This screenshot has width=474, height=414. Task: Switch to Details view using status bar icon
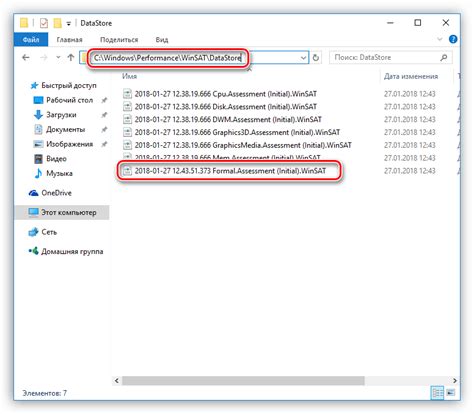point(437,393)
